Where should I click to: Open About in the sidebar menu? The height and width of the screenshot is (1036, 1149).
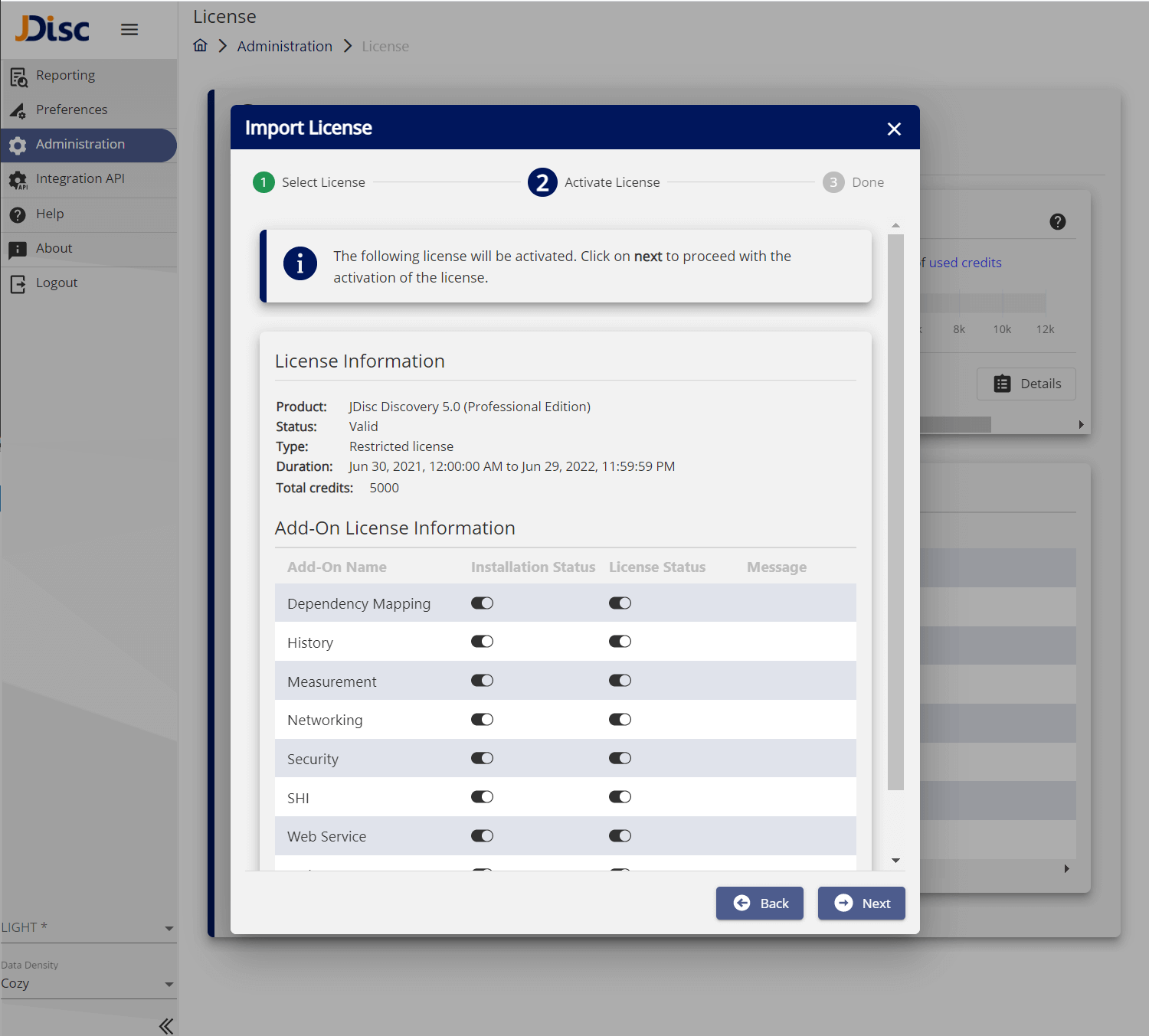click(54, 248)
